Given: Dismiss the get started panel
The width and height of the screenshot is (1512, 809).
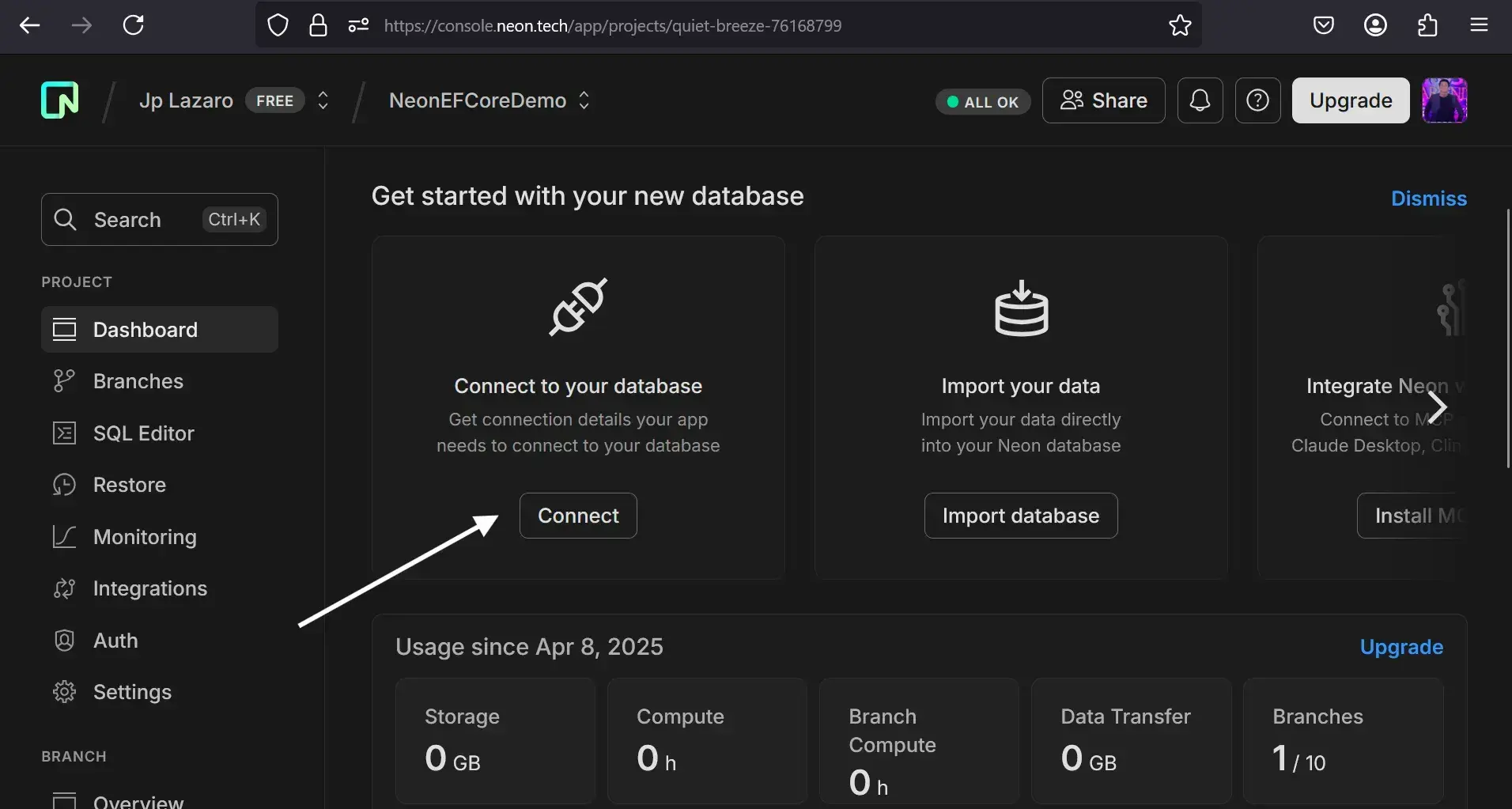Looking at the screenshot, I should [1428, 198].
